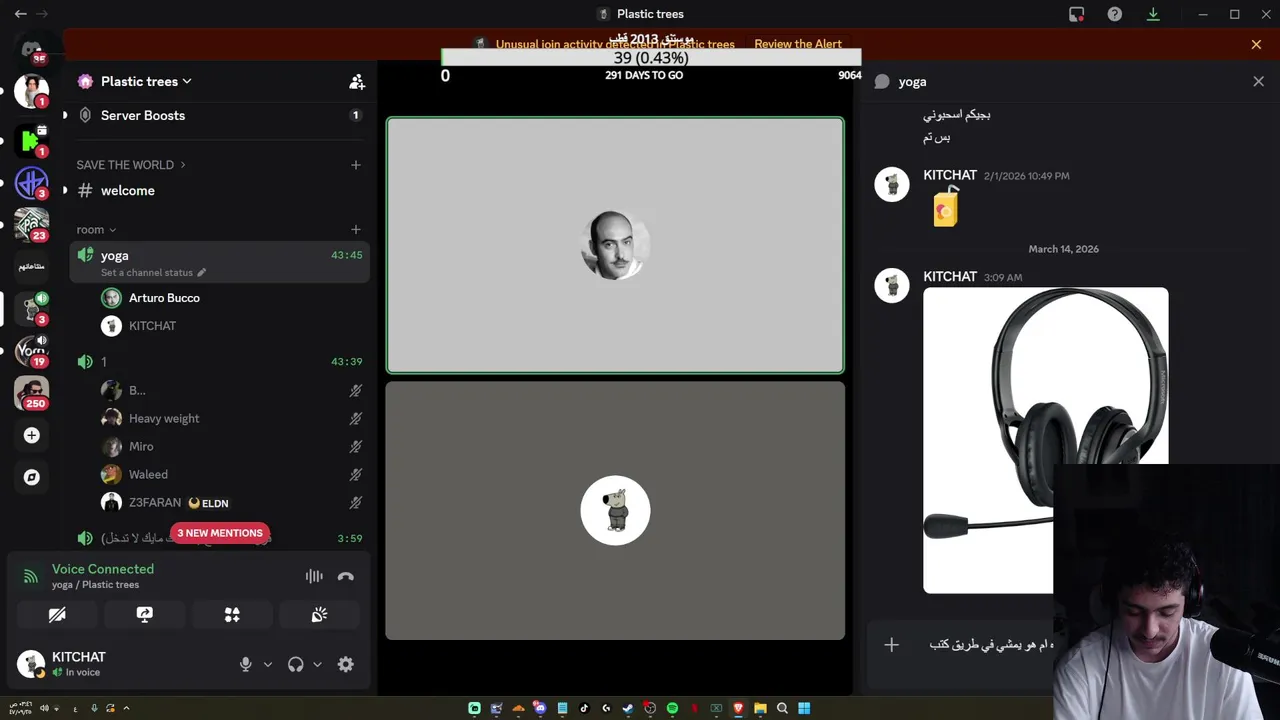Collapse the SAVE THE WORLD category
Image resolution: width=1280 pixels, height=720 pixels.
click(x=131, y=165)
